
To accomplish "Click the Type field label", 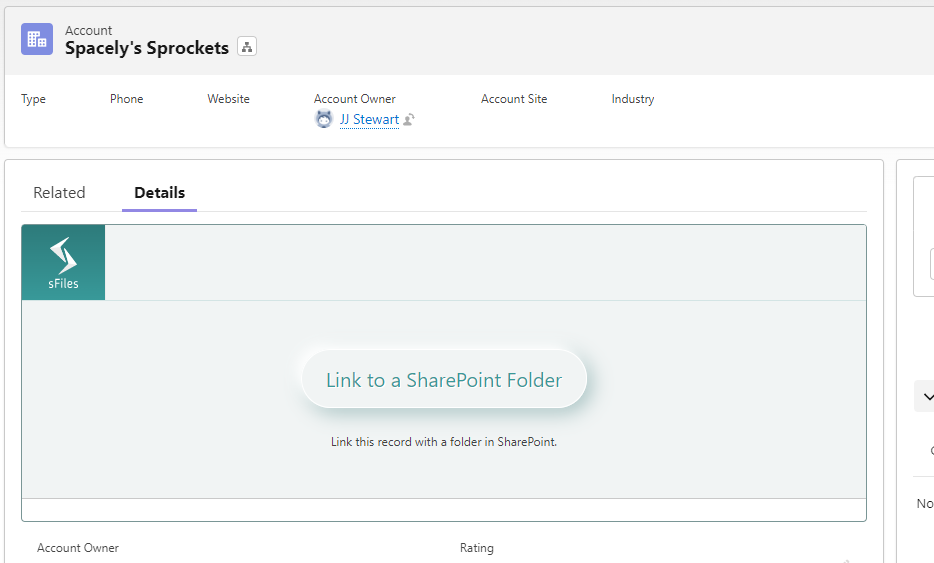I will coord(33,99).
